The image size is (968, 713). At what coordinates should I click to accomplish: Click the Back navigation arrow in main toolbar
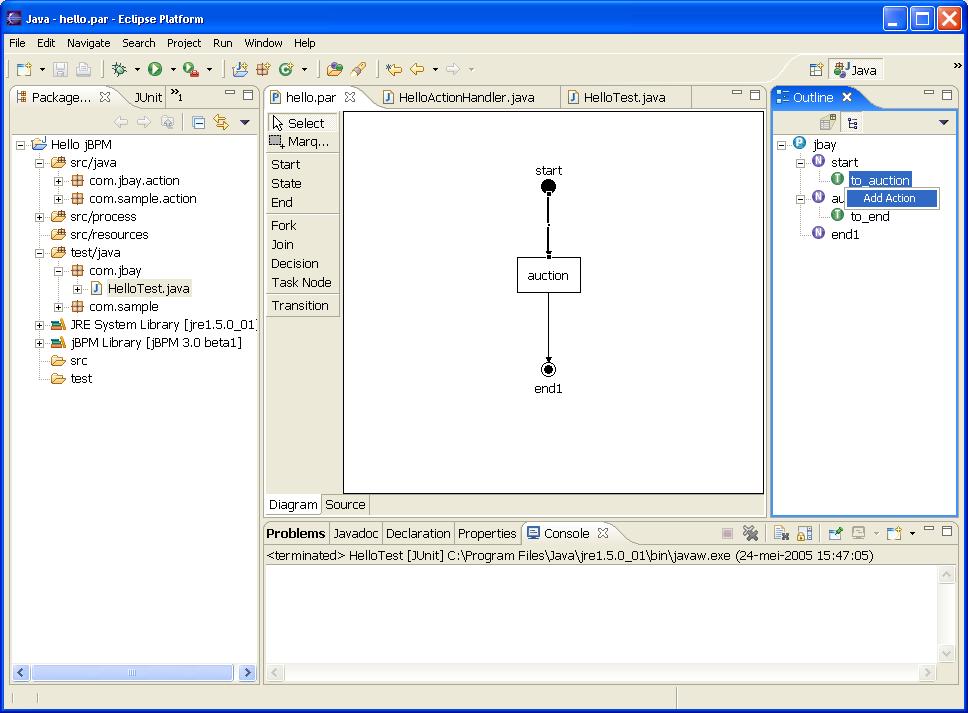pyautogui.click(x=417, y=69)
